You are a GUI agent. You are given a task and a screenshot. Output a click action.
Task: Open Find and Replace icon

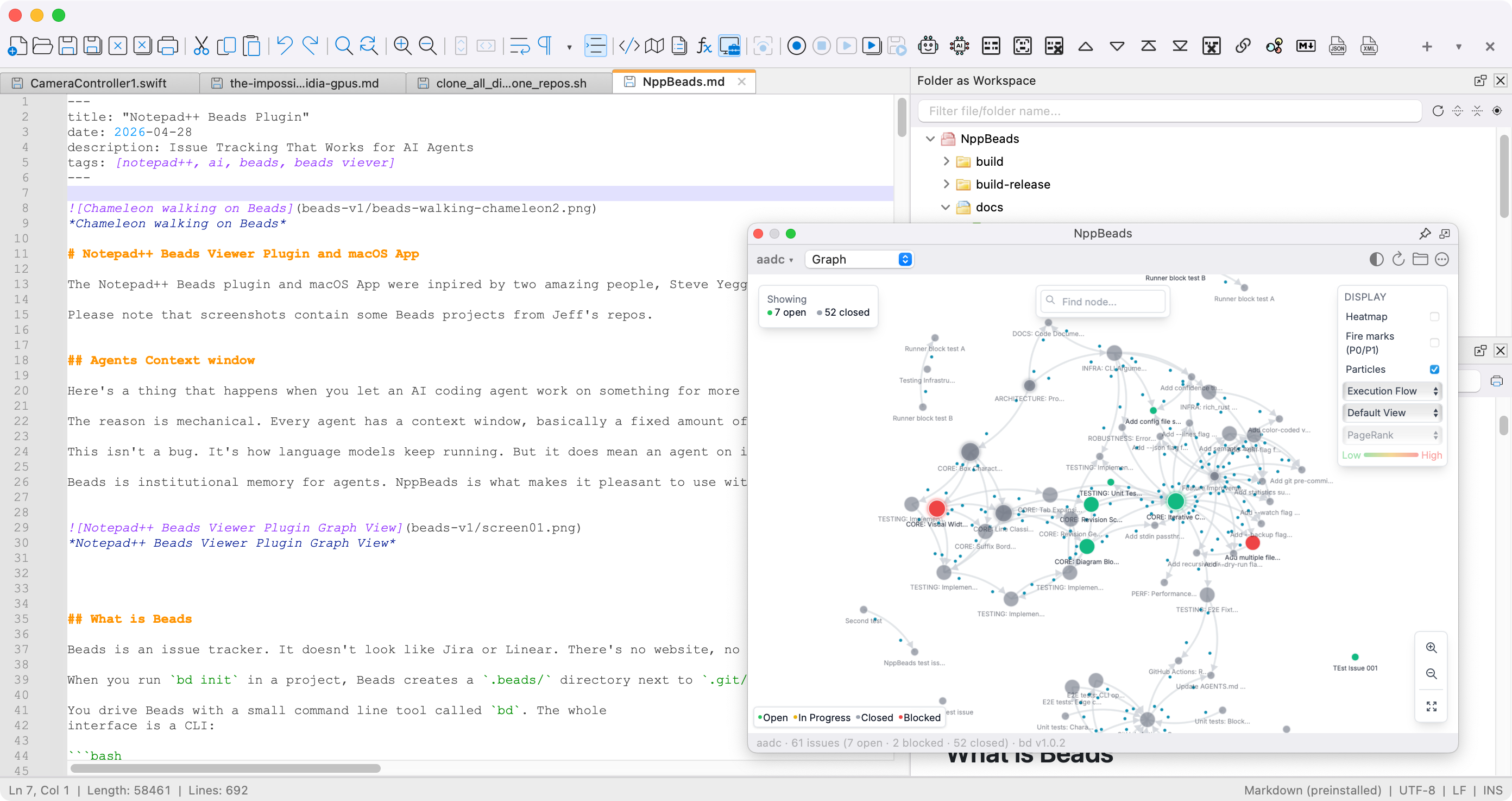pos(369,46)
